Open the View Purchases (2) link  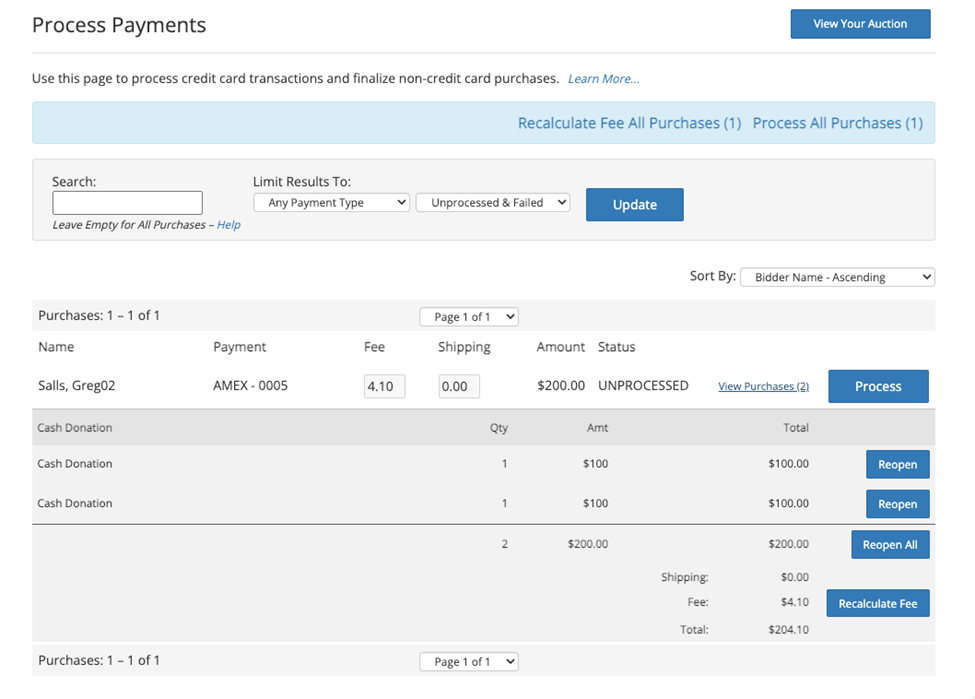point(764,386)
